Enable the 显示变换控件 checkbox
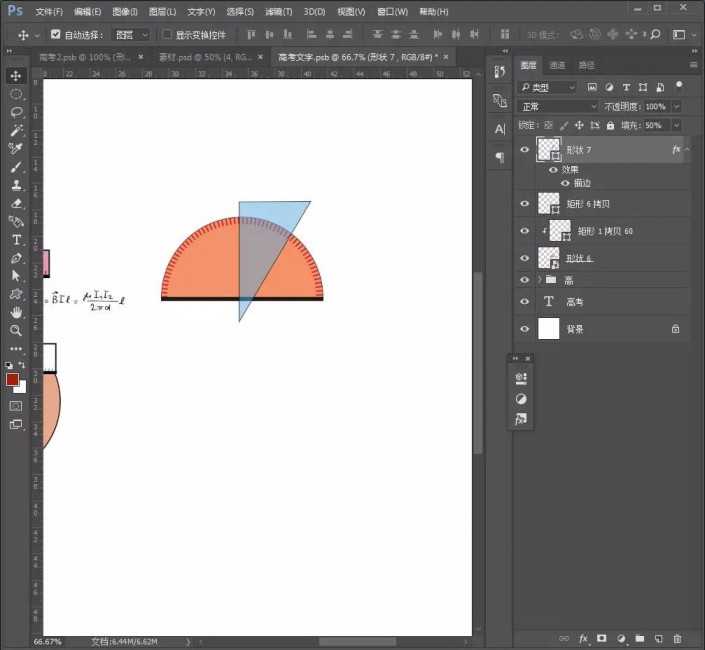Image resolution: width=705 pixels, height=650 pixels. point(167,34)
